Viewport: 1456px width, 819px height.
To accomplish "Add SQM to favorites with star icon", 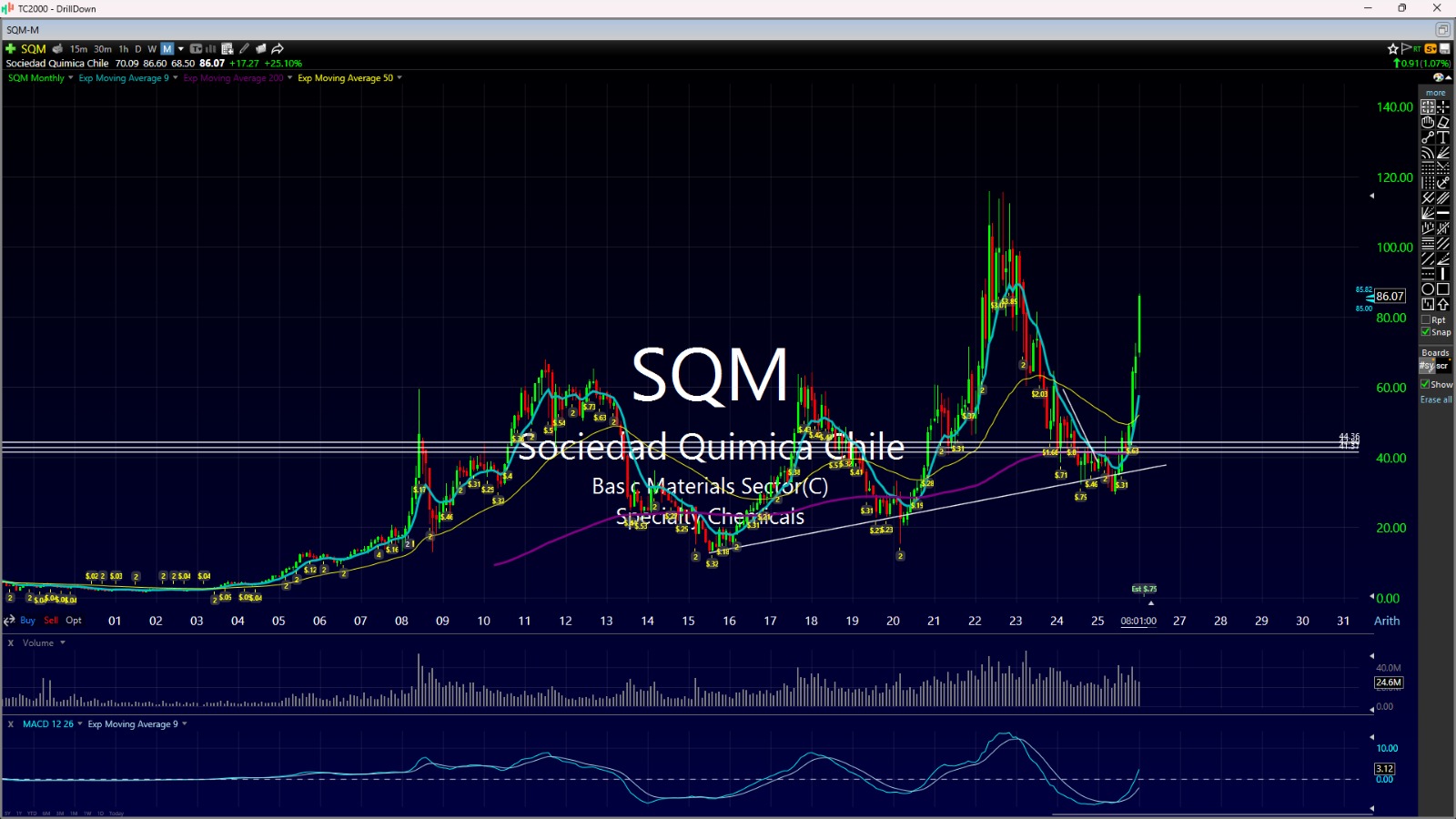I will [1392, 49].
